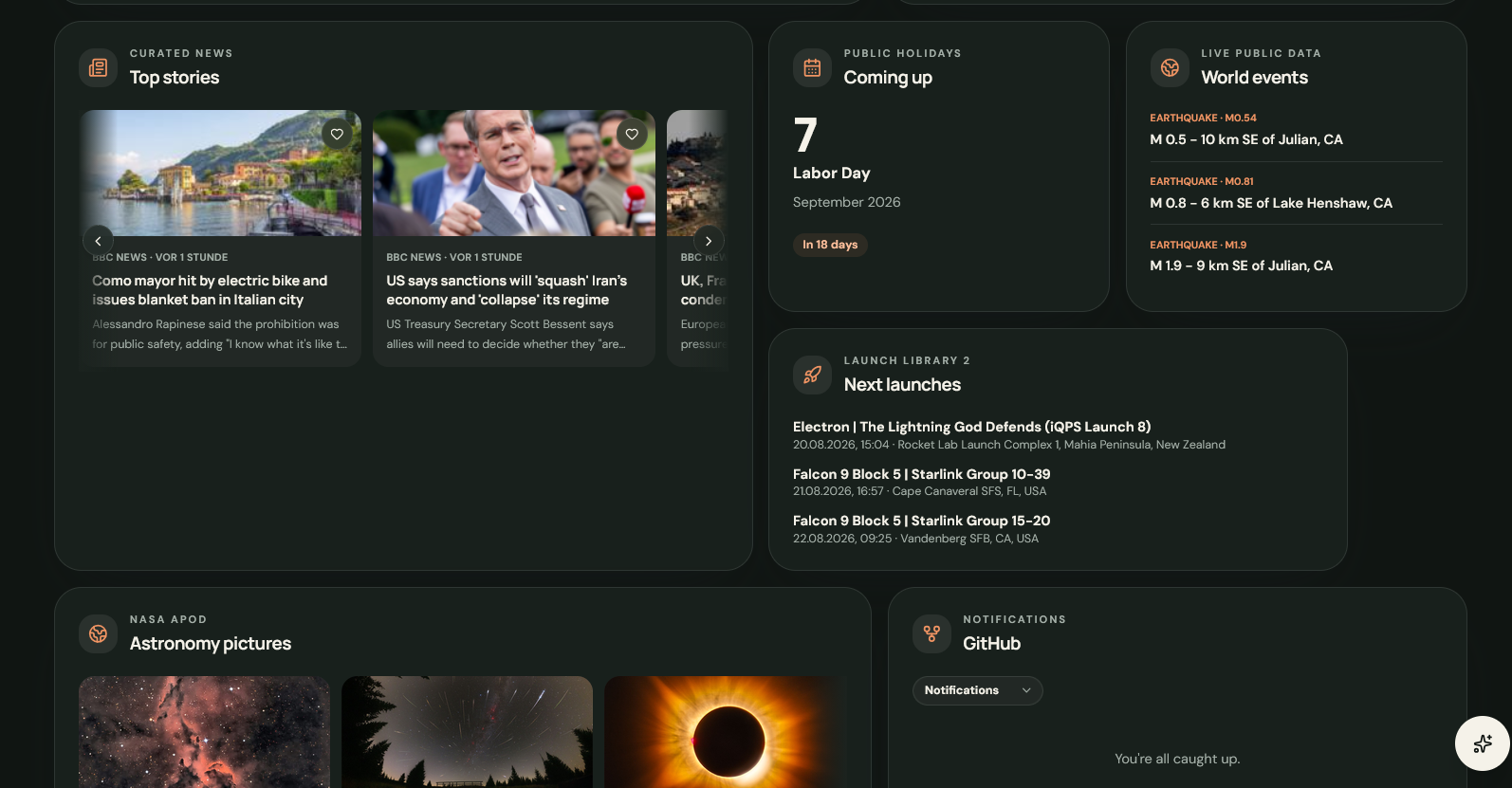Open US sanctions 'squash' Iran's economy headline
Screen dimensions: 1512x788
click(x=507, y=290)
